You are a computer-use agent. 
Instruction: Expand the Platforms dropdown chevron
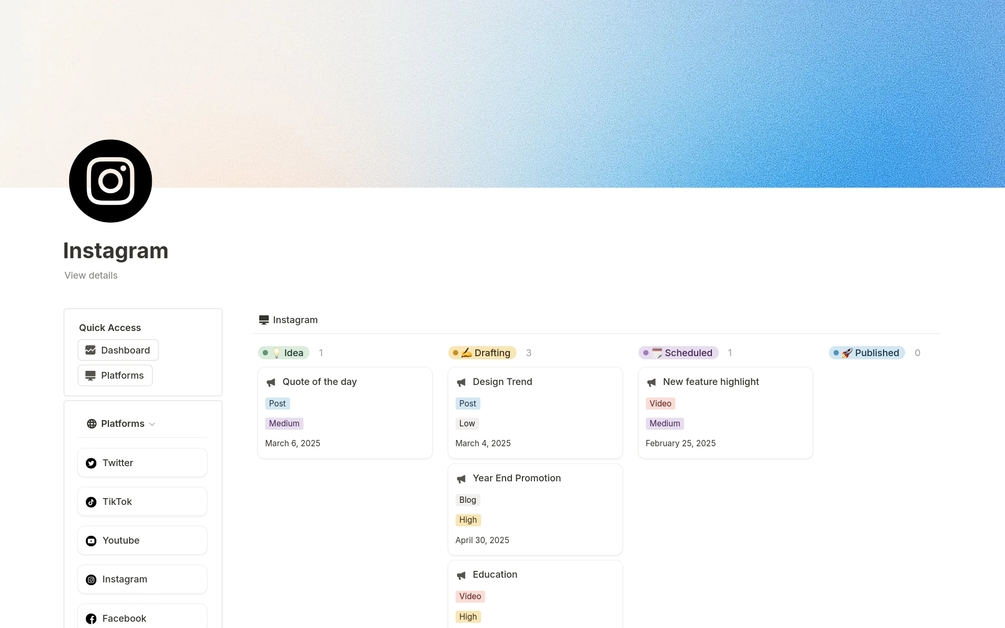coord(152,424)
